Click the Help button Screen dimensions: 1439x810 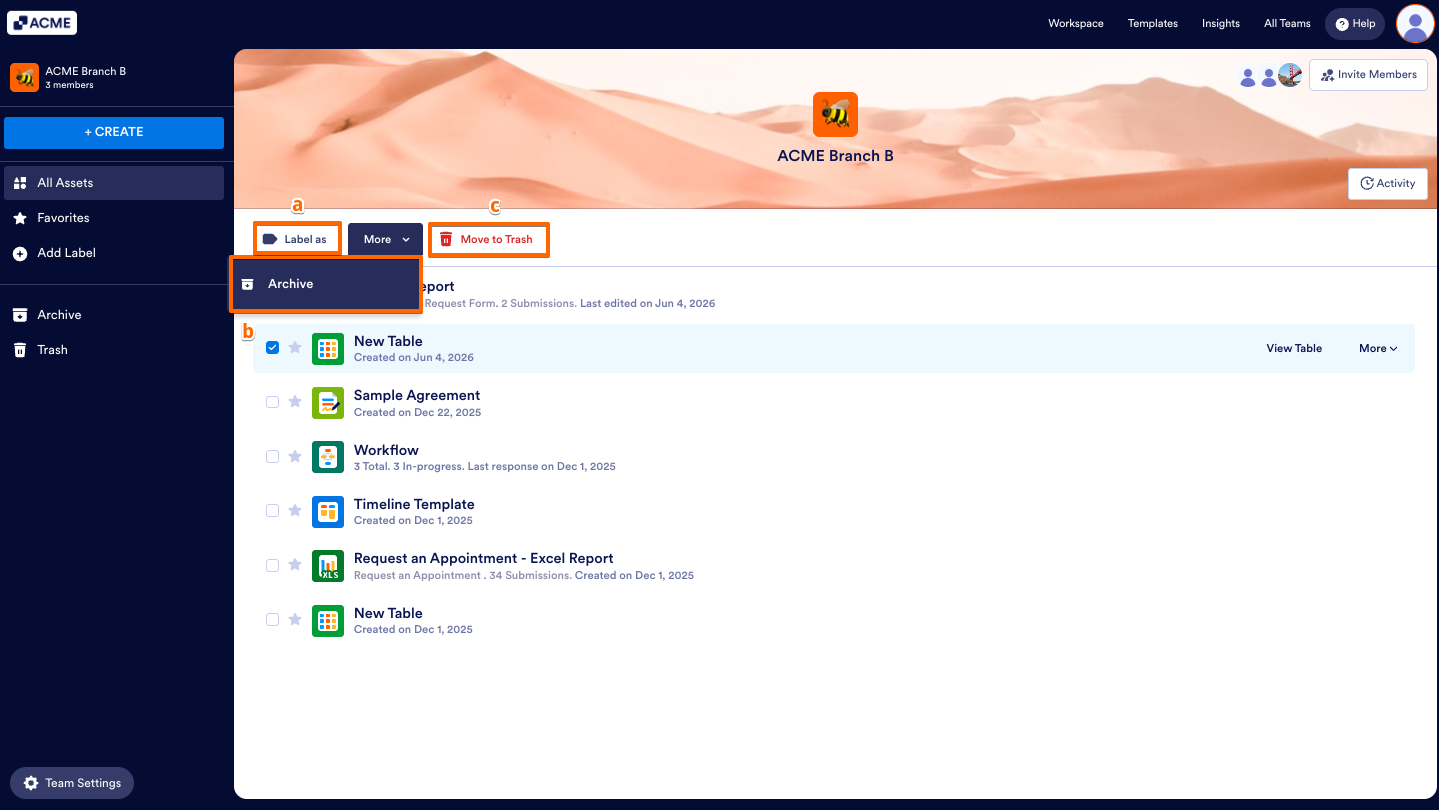(x=1355, y=24)
